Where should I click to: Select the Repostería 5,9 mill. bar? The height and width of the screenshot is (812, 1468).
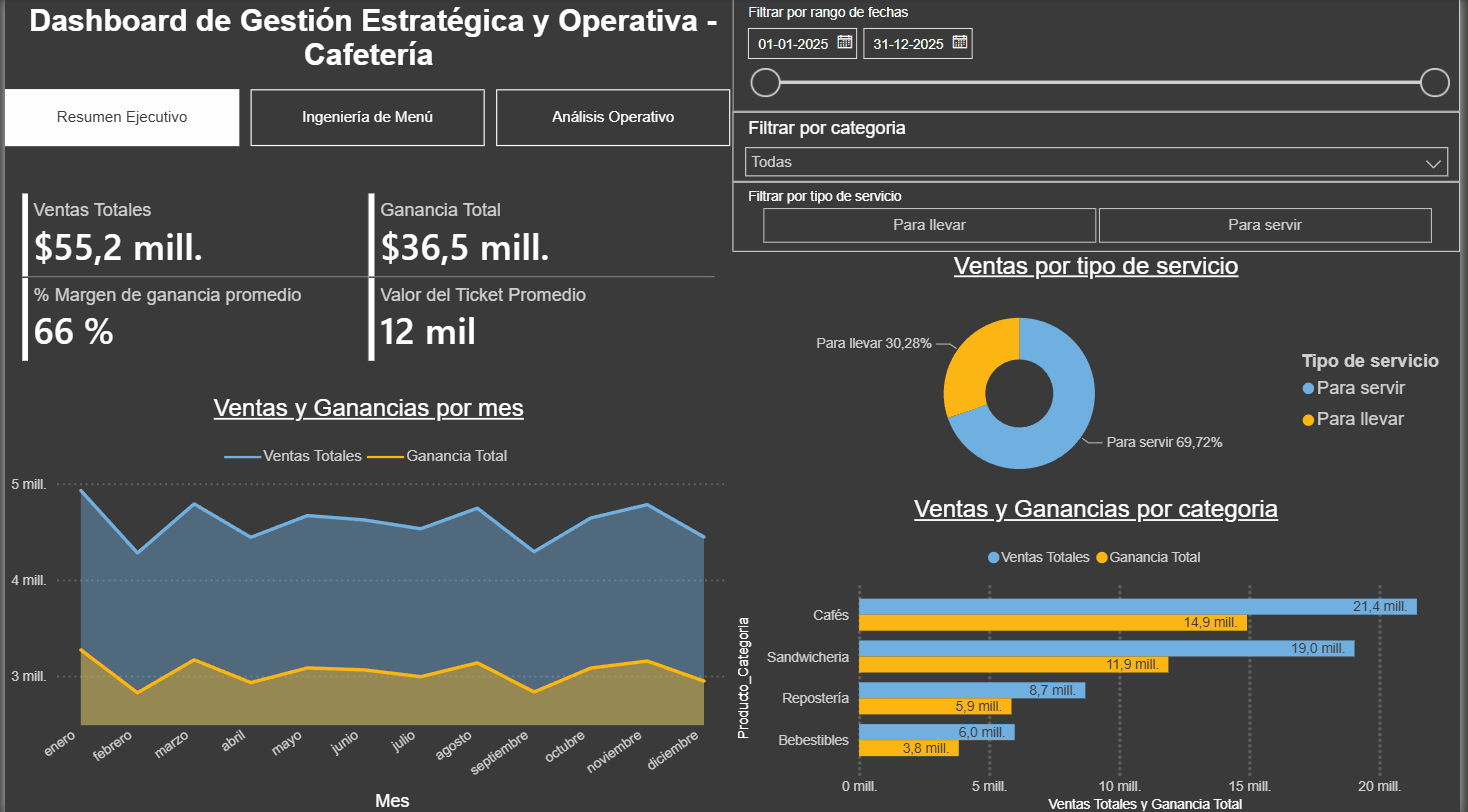(x=935, y=706)
